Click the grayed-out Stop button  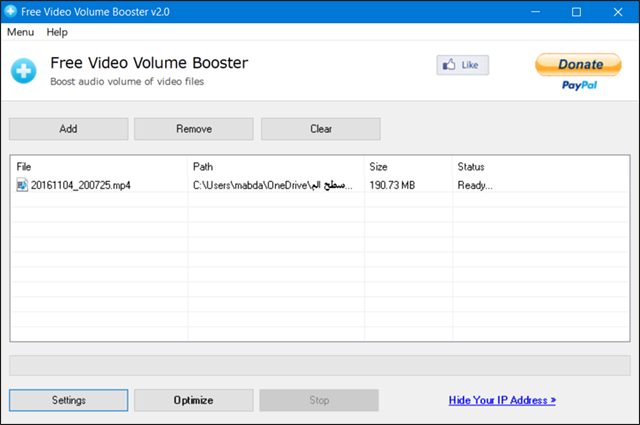coord(319,400)
